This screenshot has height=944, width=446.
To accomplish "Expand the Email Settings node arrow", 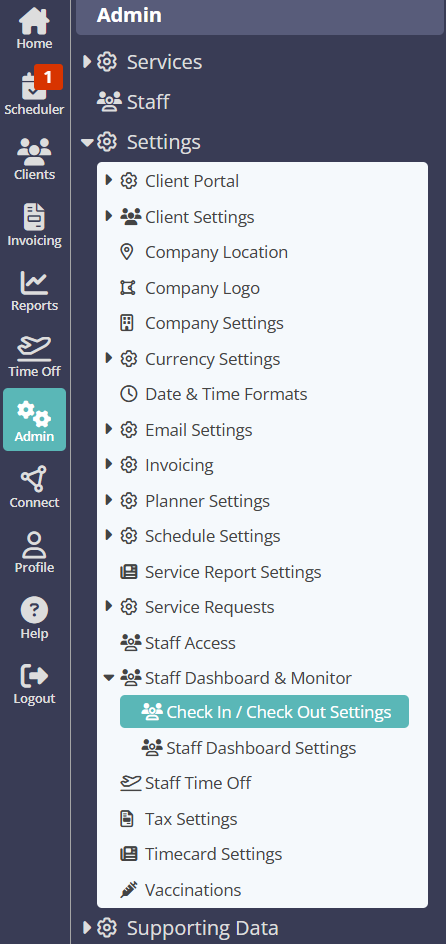I will click(x=109, y=429).
